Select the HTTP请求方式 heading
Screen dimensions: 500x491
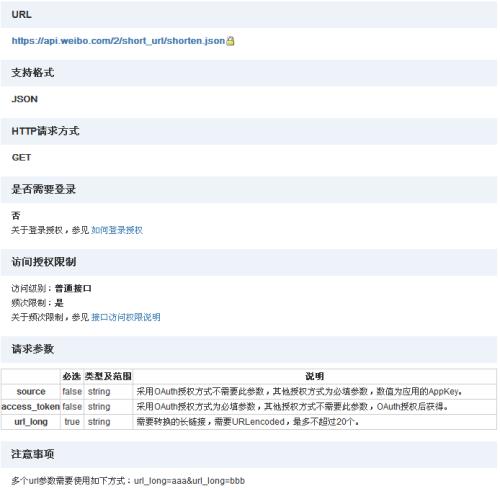point(45,131)
